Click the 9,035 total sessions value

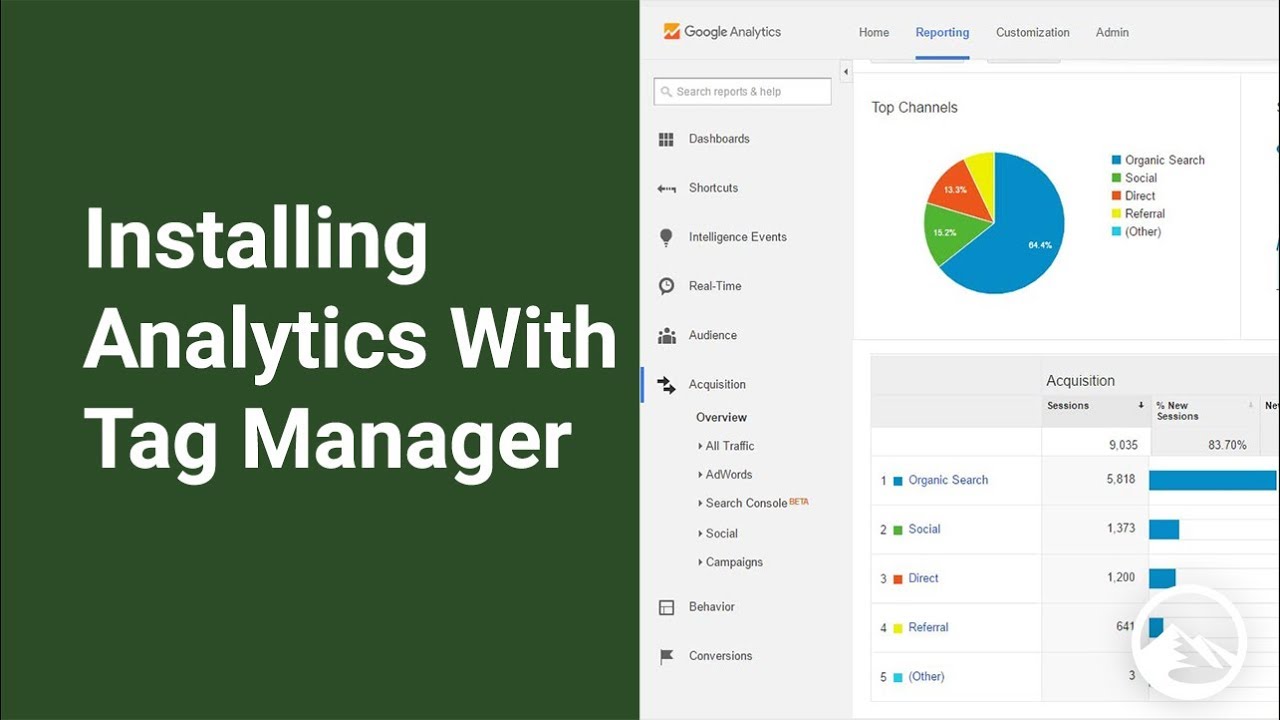(x=1123, y=445)
